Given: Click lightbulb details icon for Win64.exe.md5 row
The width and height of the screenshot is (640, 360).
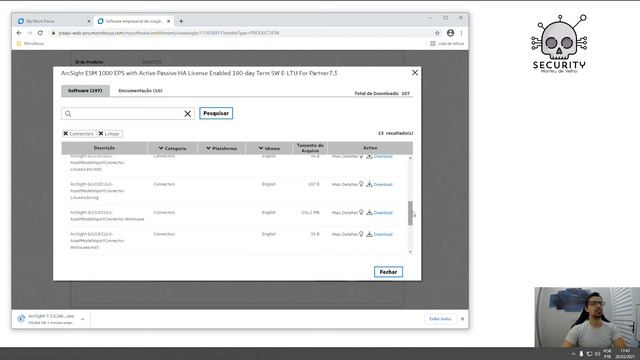Looking at the screenshot, I should point(361,234).
